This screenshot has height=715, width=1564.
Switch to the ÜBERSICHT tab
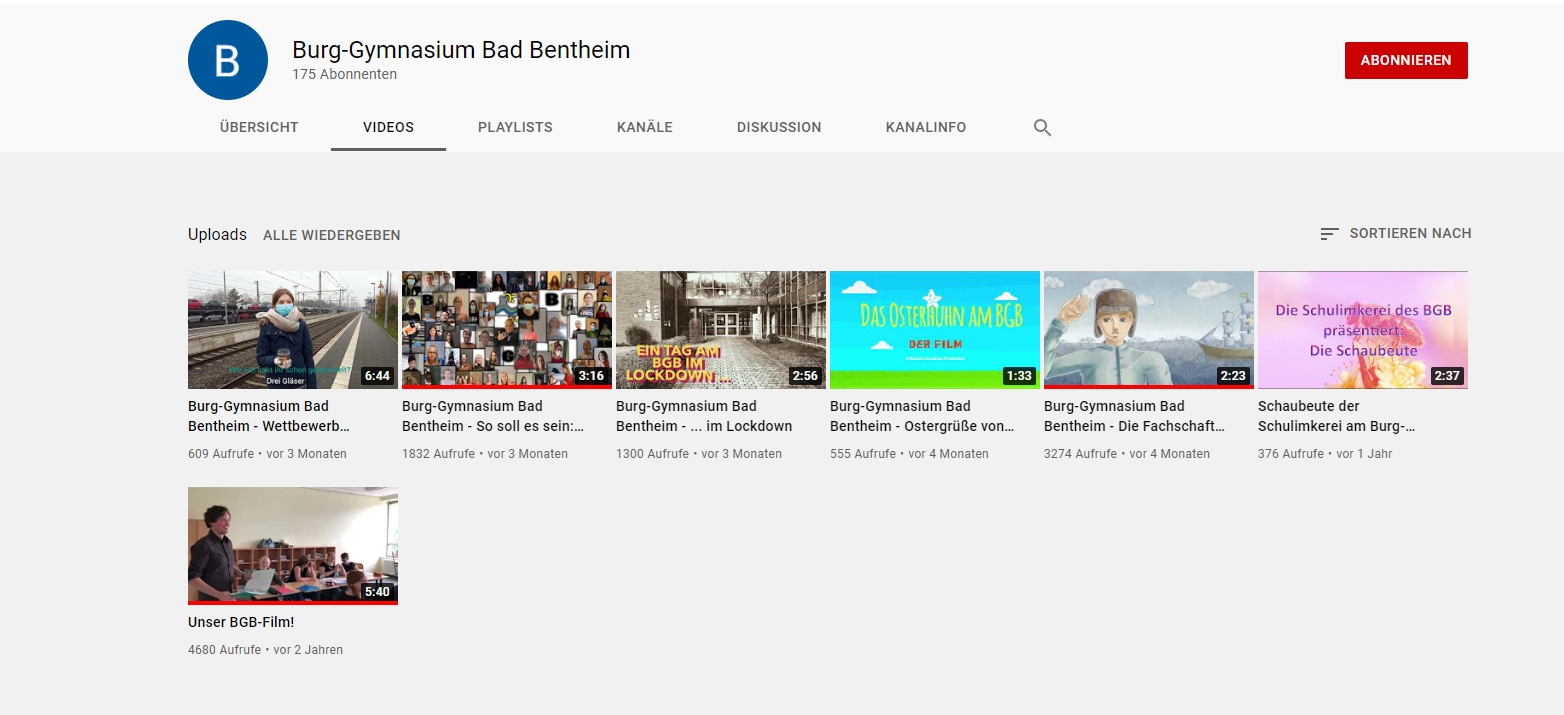pos(259,128)
